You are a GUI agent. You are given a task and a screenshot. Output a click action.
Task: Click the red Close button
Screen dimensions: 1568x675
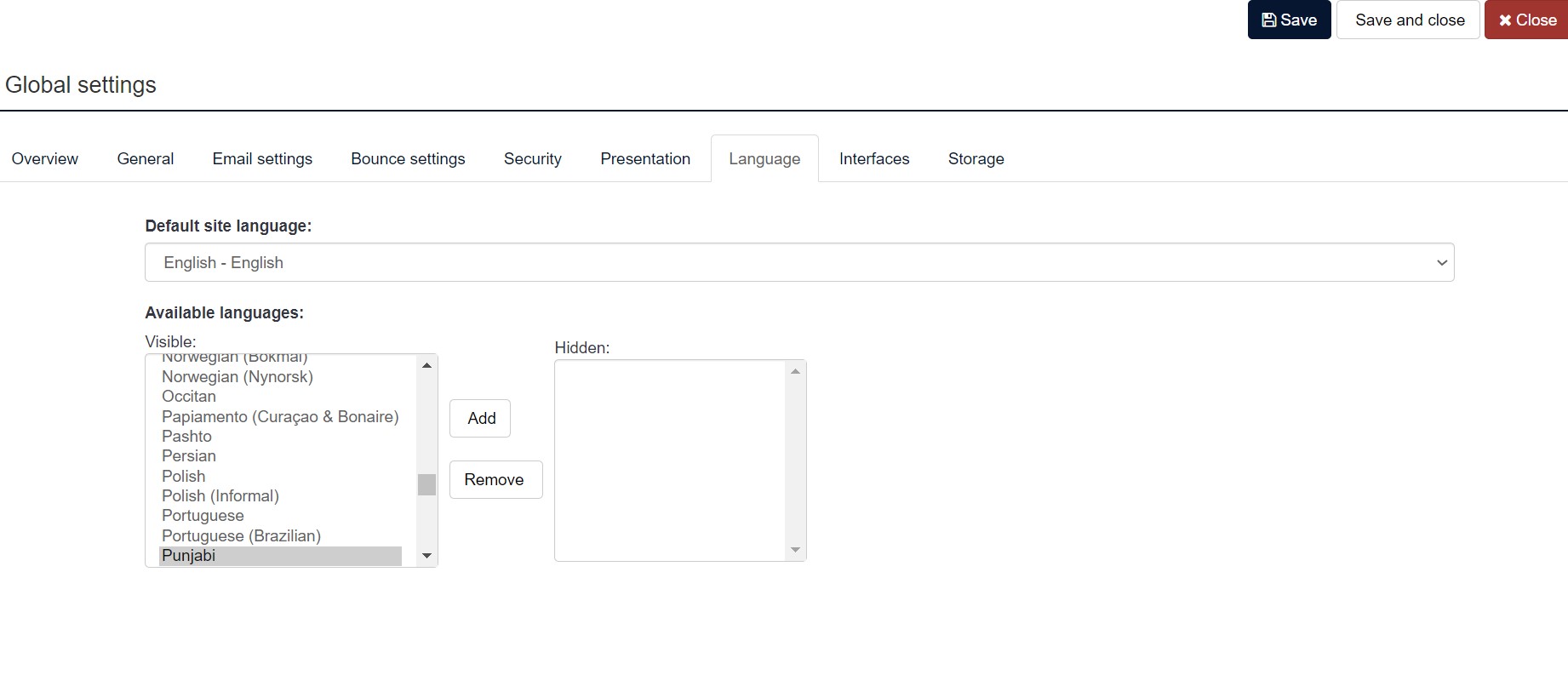click(x=1526, y=20)
